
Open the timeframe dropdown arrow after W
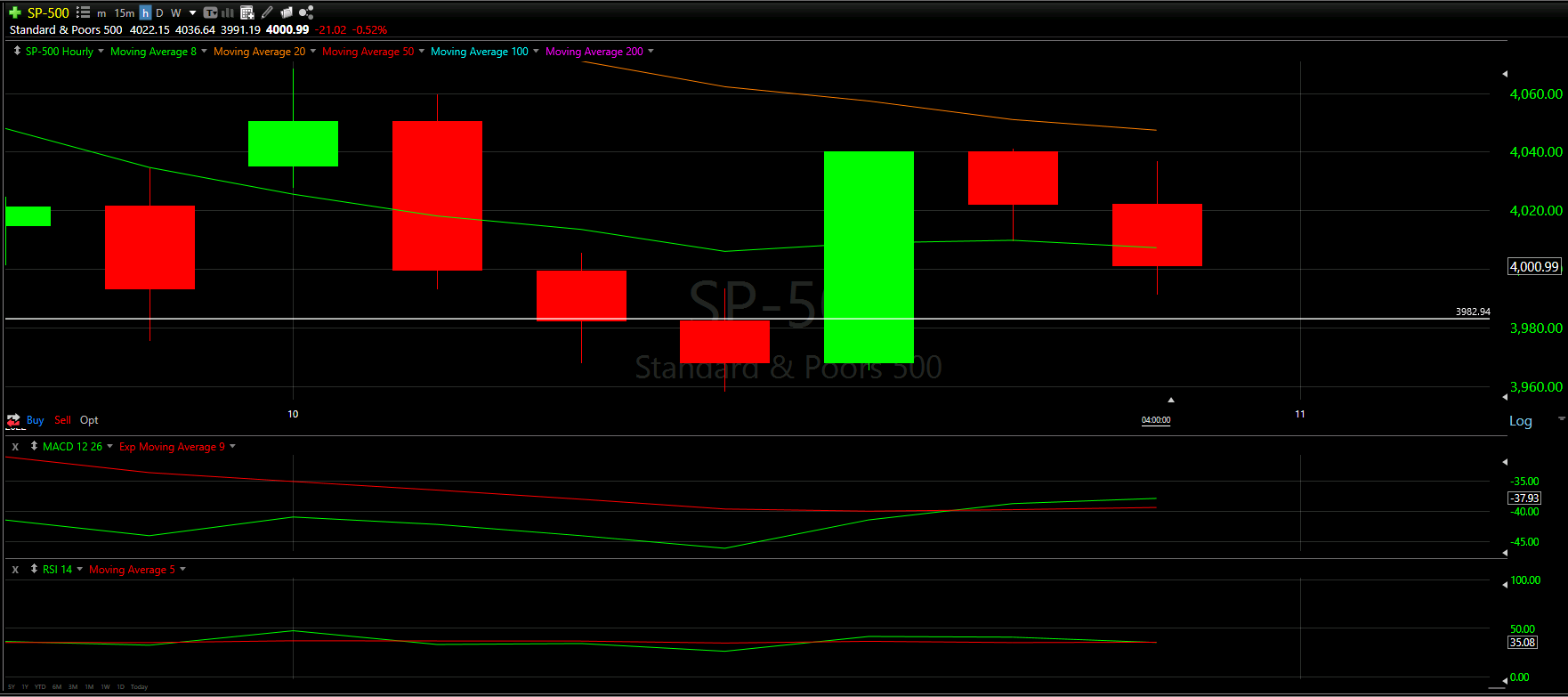(192, 13)
